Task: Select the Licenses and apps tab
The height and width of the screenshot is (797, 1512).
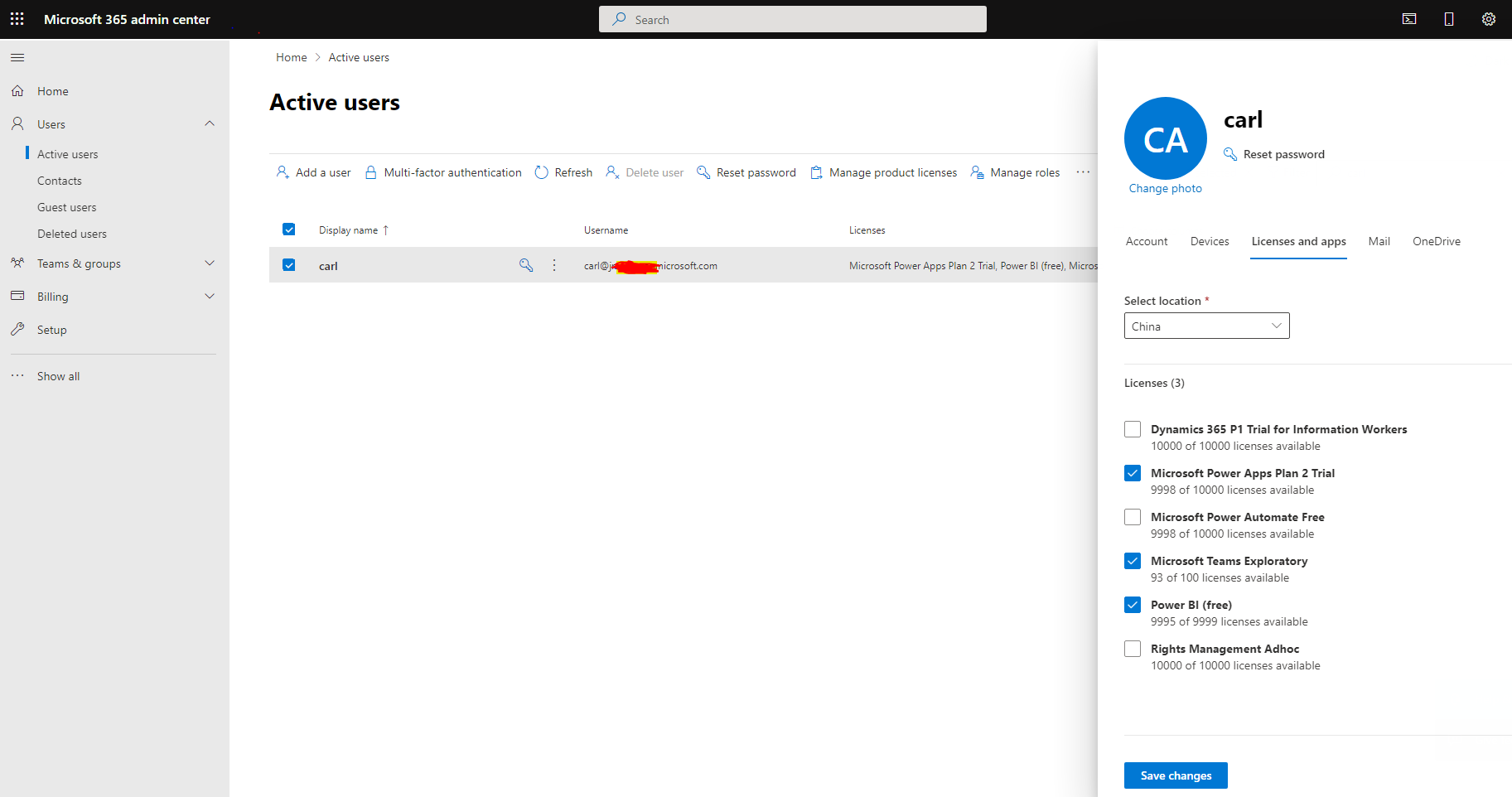Action: pyautogui.click(x=1298, y=241)
